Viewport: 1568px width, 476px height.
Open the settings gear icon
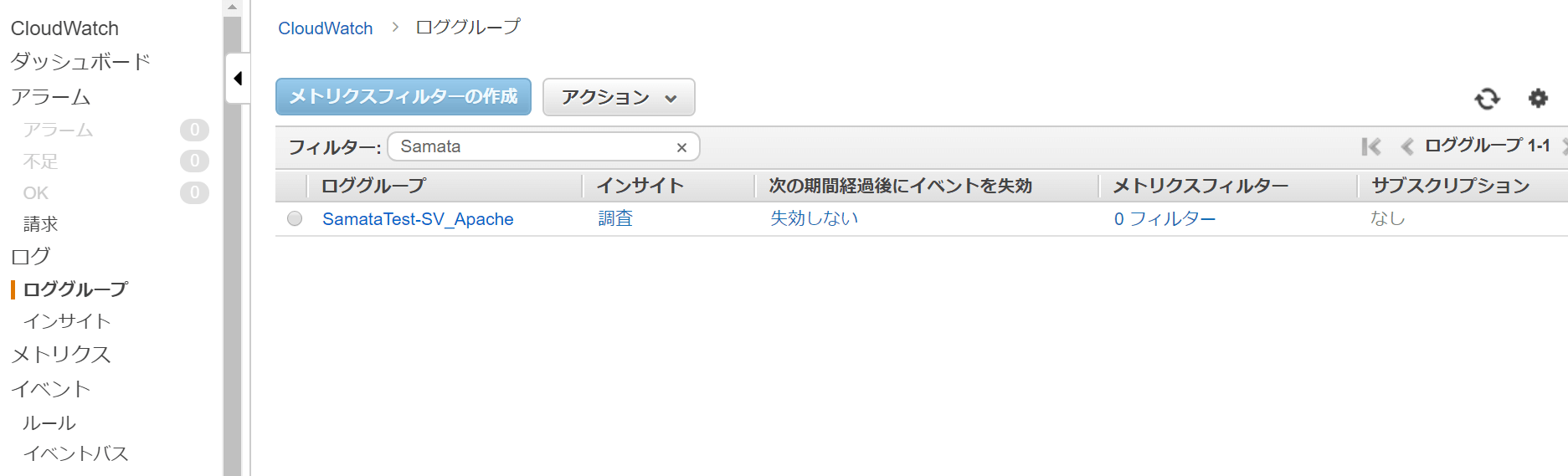point(1538,98)
